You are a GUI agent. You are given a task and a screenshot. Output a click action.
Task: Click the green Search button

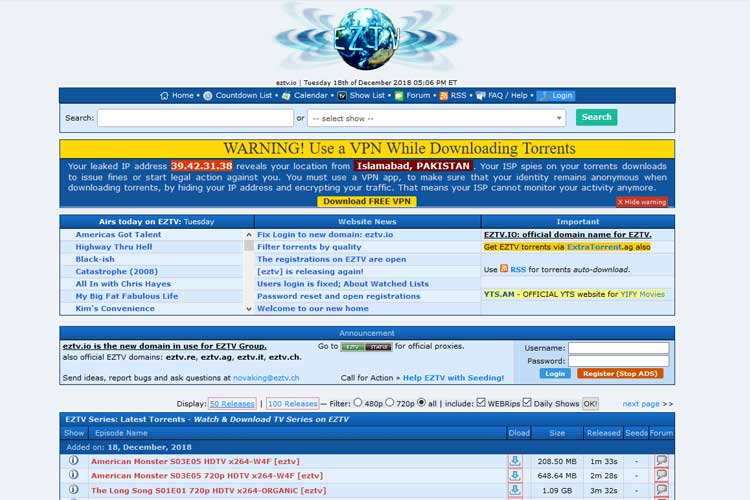[596, 117]
